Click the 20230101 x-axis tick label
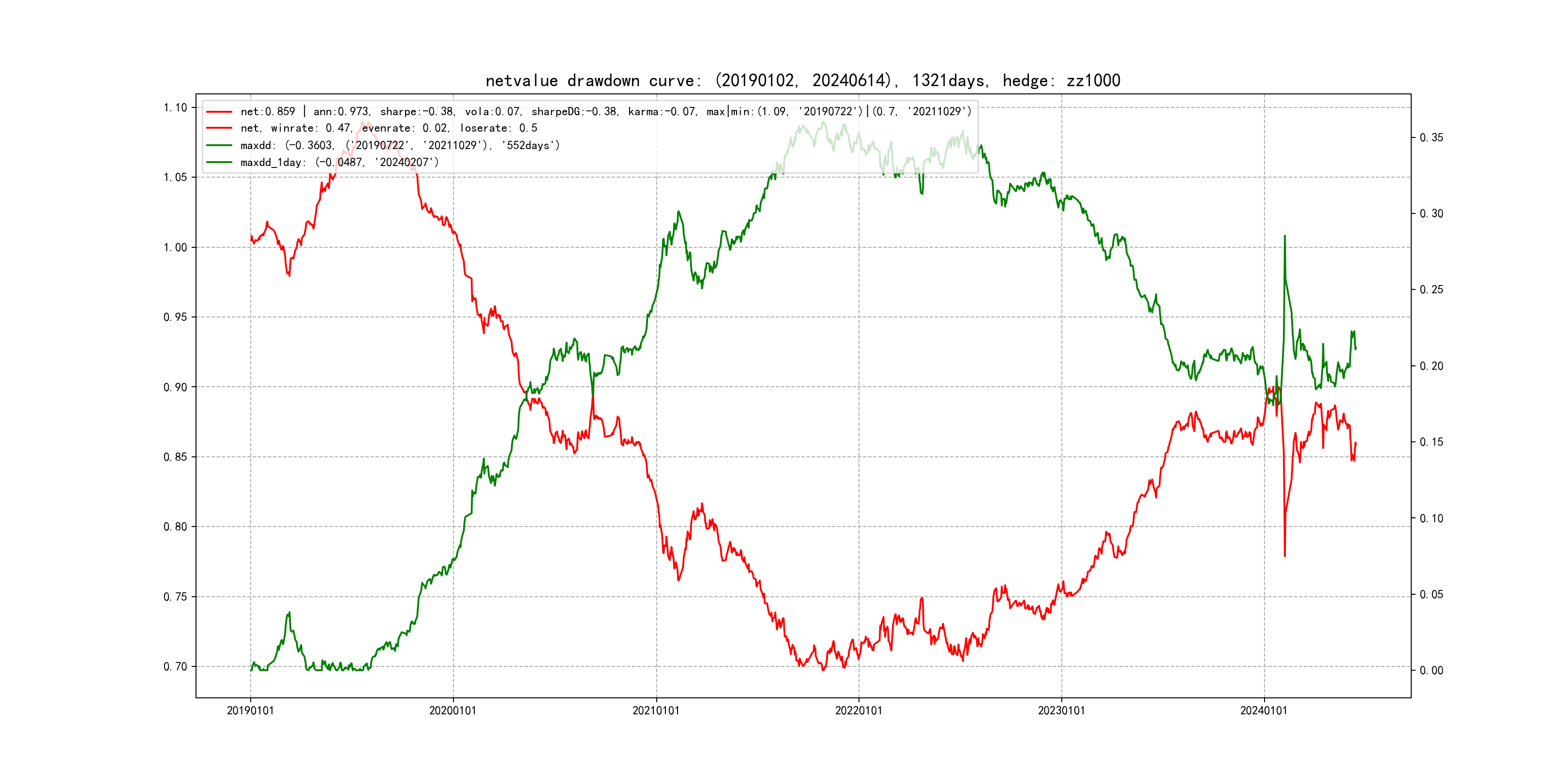 1061,711
